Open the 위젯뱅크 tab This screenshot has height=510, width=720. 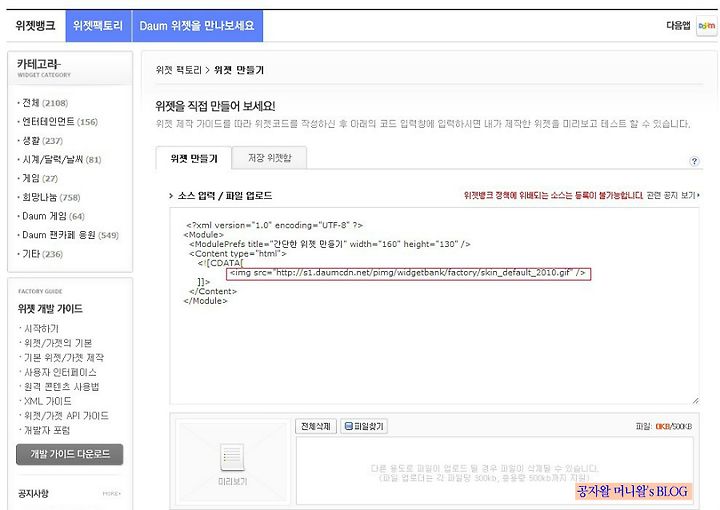[35, 25]
